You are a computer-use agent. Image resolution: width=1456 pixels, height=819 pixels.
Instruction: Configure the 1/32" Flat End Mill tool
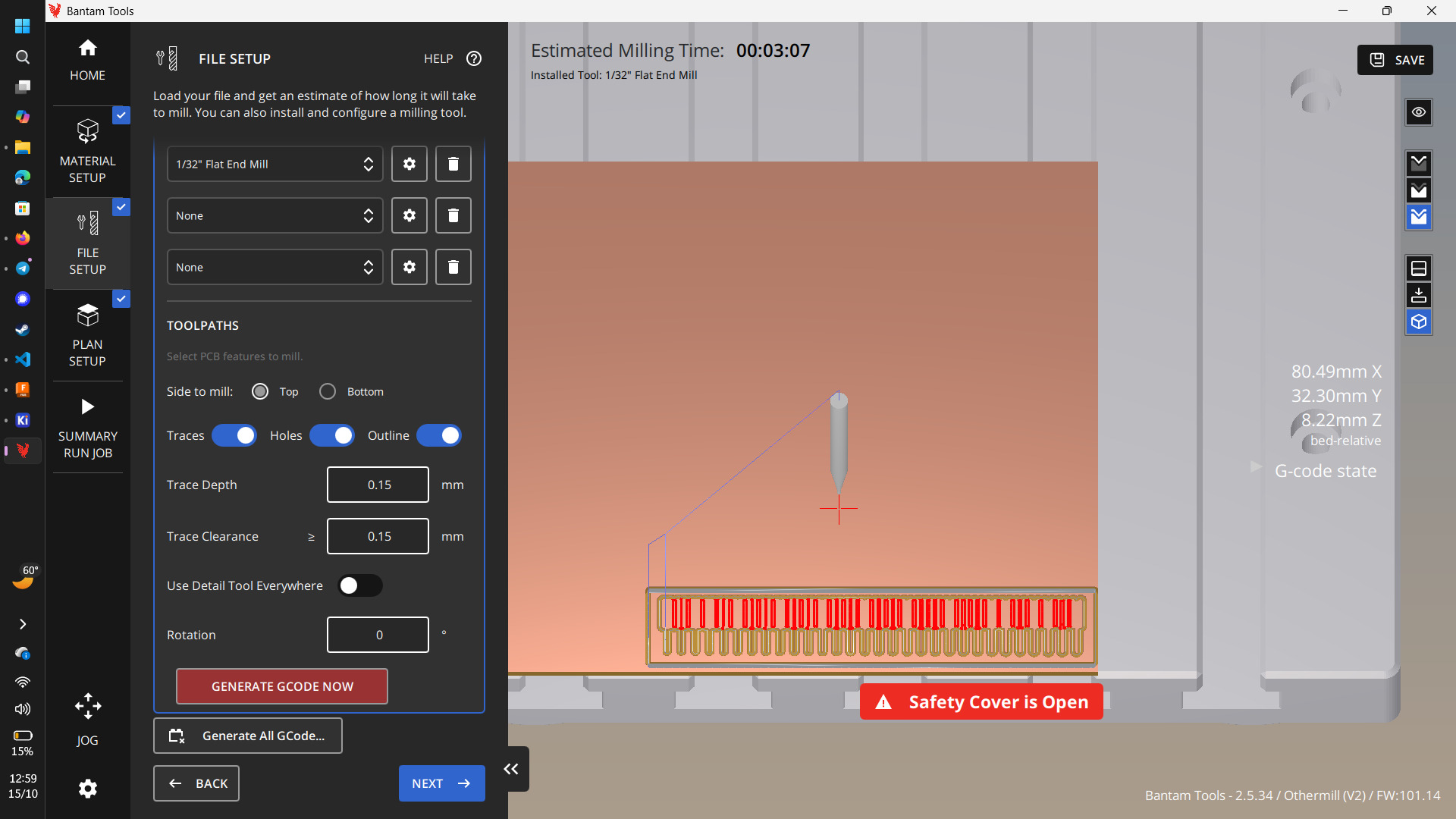point(409,164)
